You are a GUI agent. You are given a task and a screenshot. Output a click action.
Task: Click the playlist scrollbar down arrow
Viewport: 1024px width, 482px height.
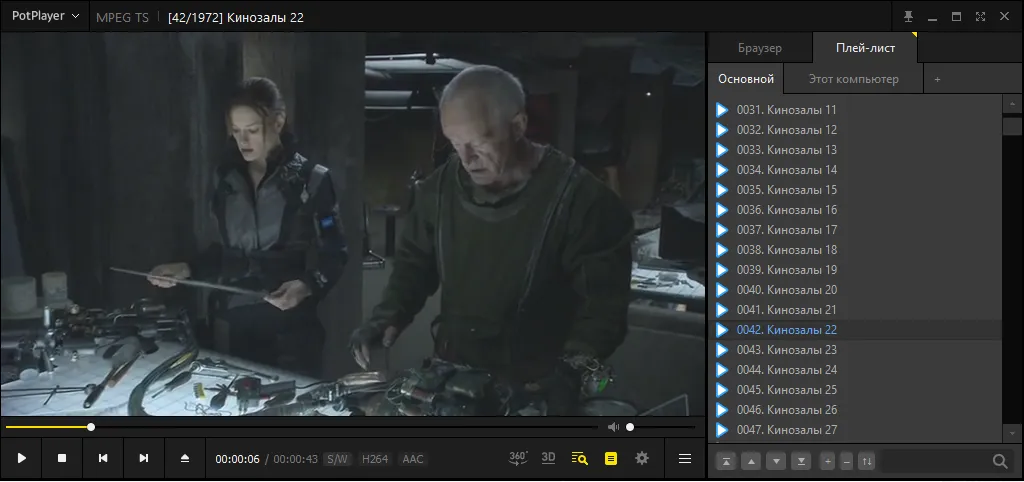(x=1012, y=432)
